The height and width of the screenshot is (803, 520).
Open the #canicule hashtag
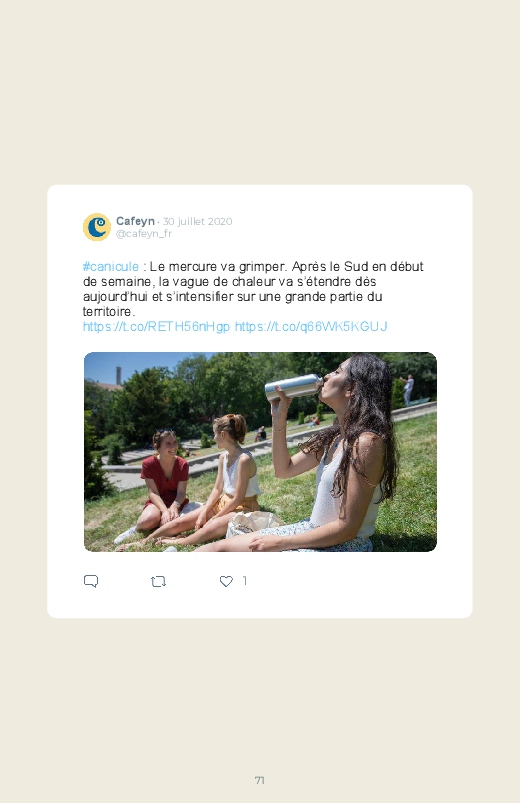(111, 266)
